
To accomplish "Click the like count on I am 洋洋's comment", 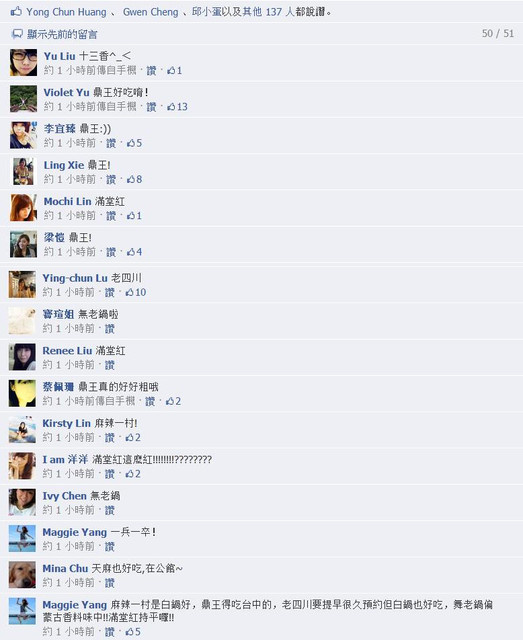I will (133, 474).
